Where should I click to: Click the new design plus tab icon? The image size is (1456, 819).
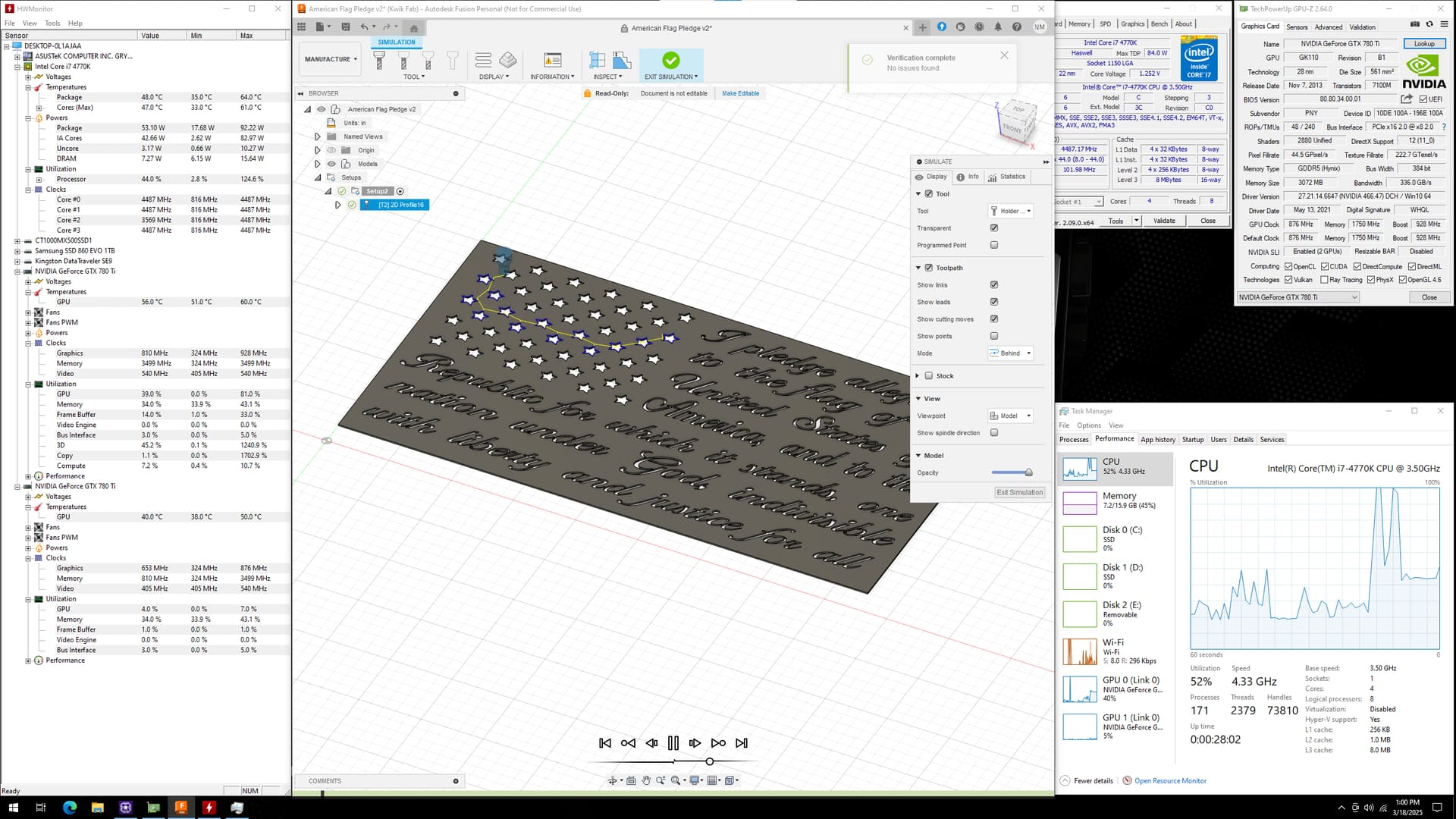coord(922,27)
